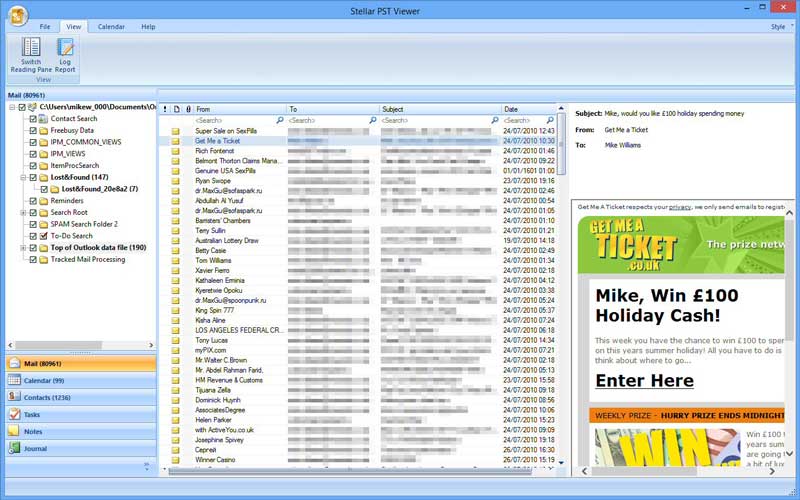This screenshot has width=800, height=500.
Task: Click the mail list vertical scrollbar thumb
Action: (561, 144)
